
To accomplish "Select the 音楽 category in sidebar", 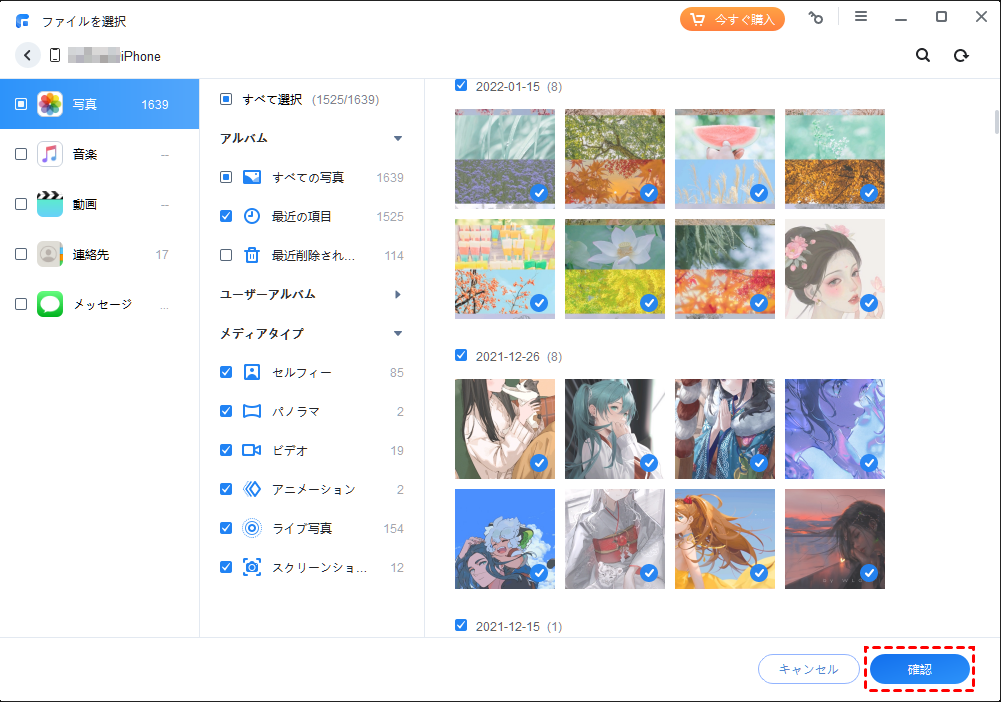I will pyautogui.click(x=100, y=154).
